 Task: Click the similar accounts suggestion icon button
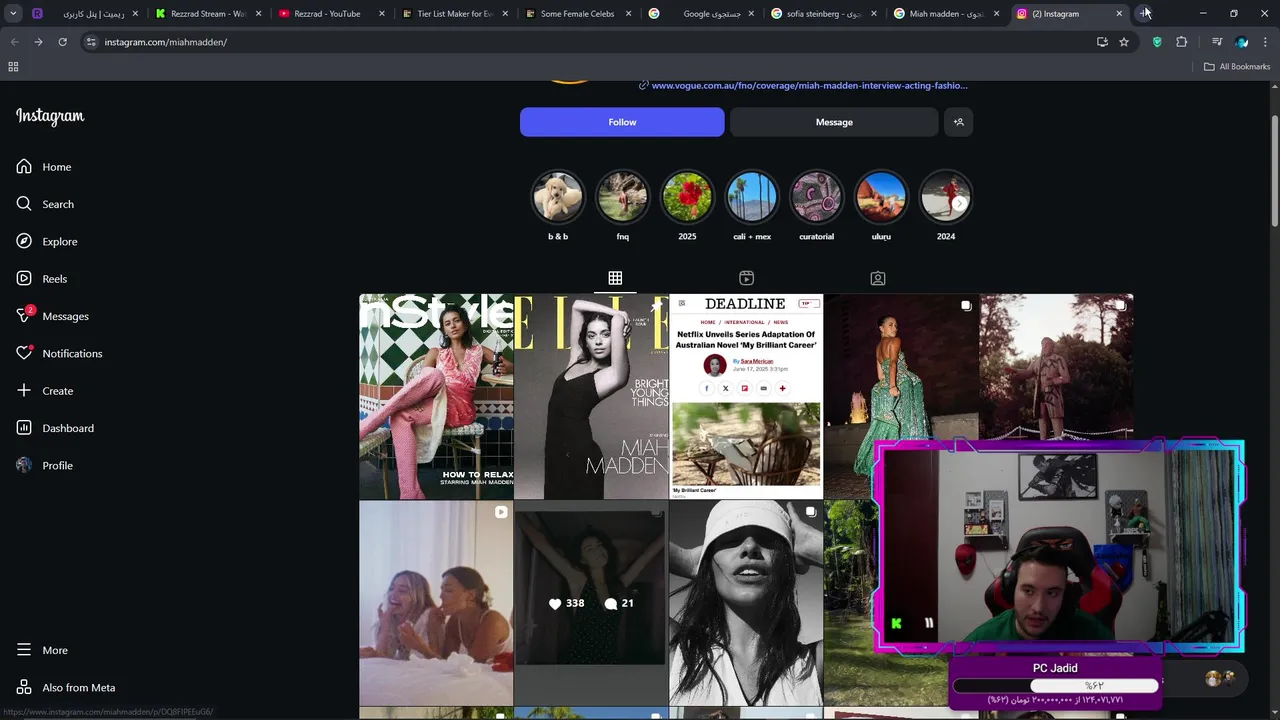[958, 122]
